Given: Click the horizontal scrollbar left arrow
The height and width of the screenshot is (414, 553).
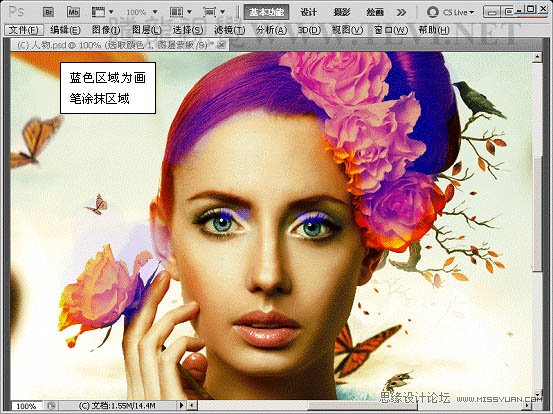Looking at the screenshot, I should pos(192,406).
